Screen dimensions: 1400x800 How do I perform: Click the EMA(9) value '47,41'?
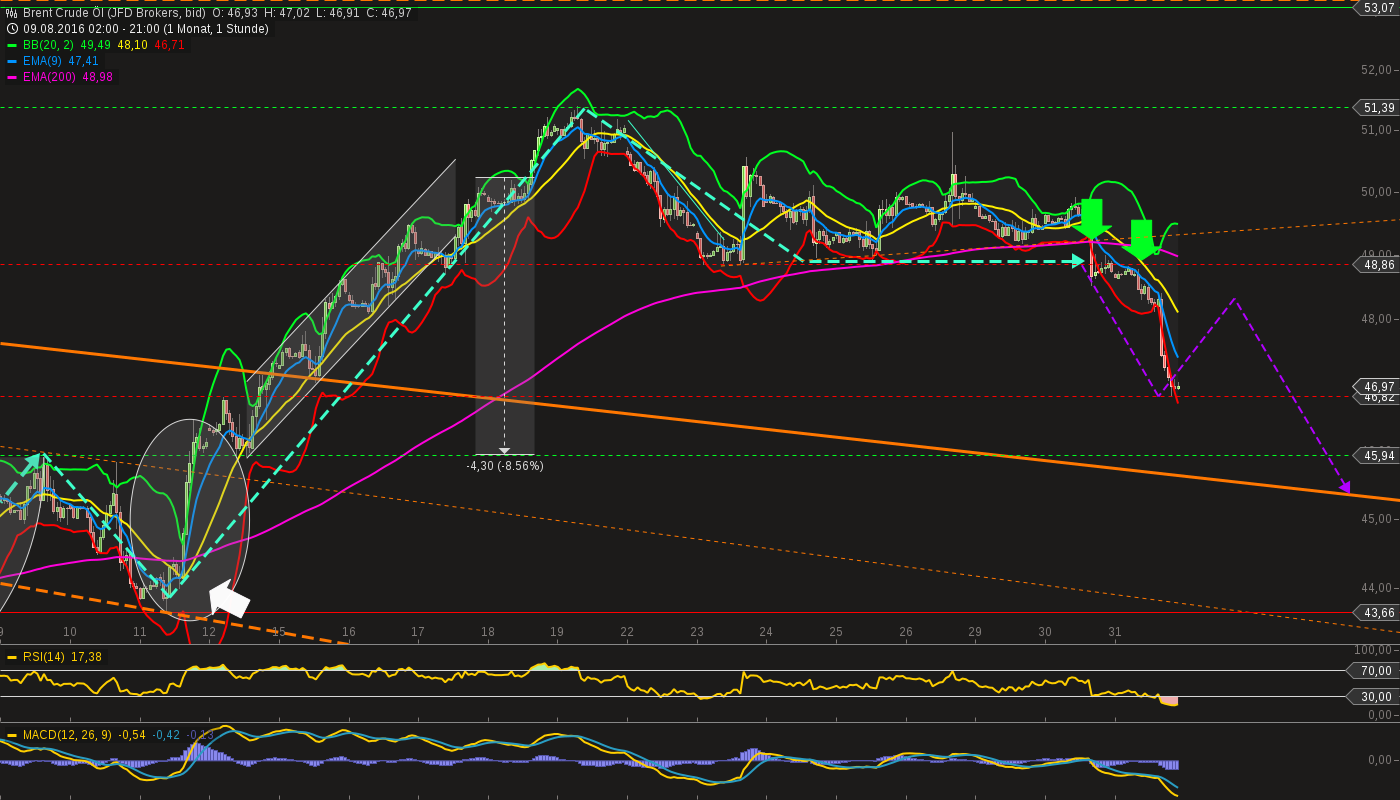pos(84,61)
